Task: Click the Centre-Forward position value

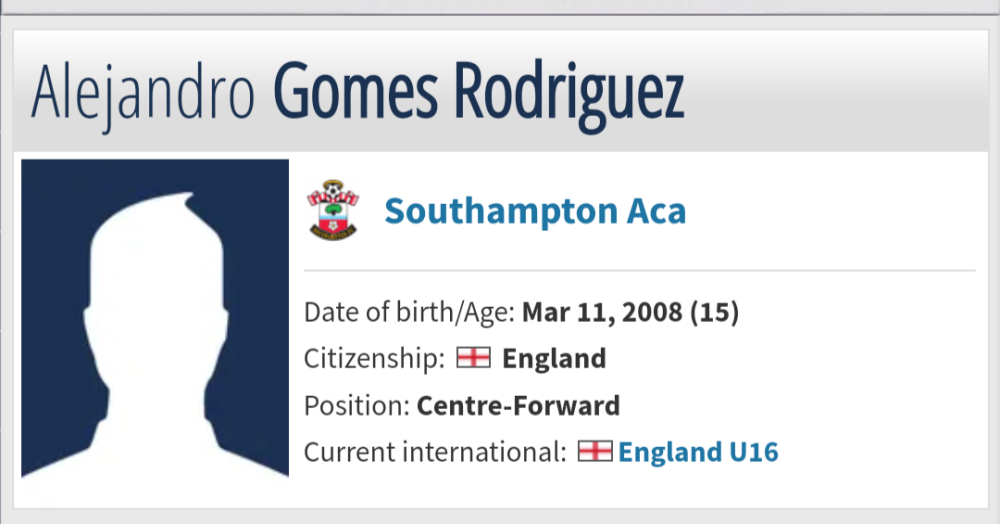Action: click(518, 405)
